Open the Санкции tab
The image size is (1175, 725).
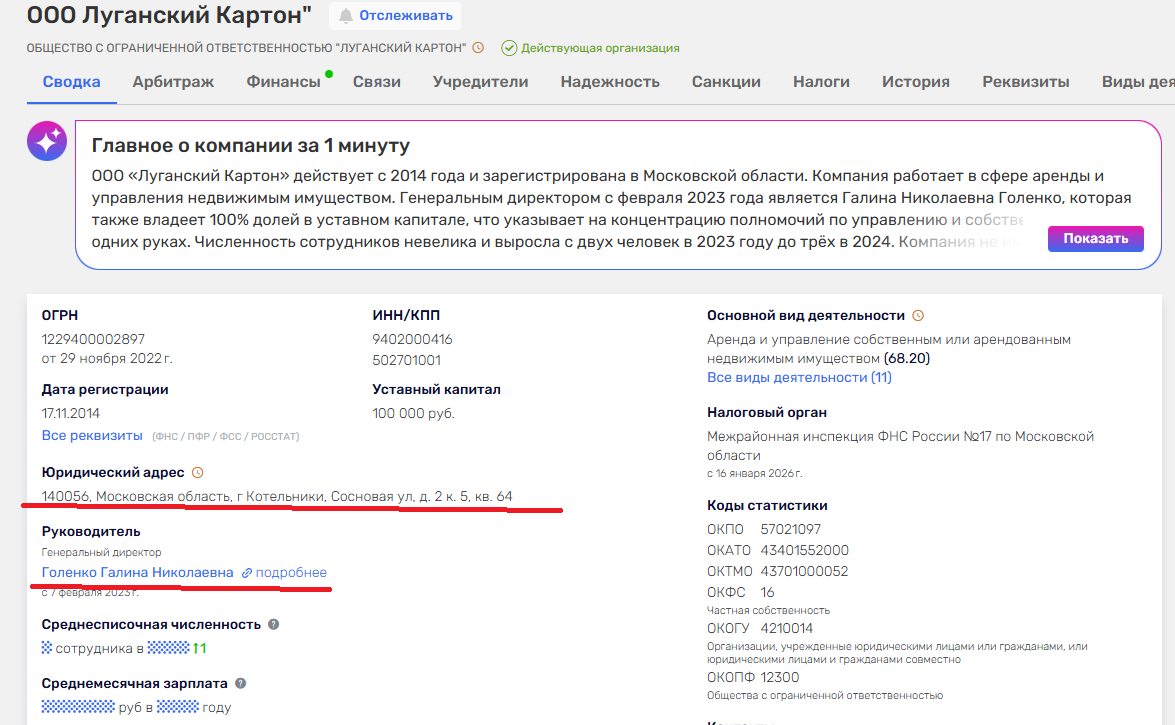[x=726, y=82]
